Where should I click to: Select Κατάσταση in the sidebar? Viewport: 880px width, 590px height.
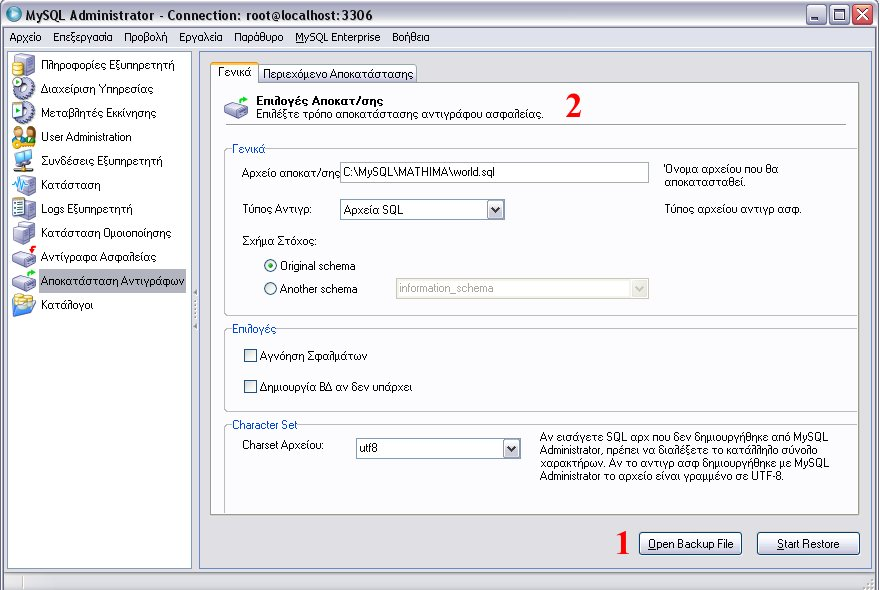pos(71,185)
